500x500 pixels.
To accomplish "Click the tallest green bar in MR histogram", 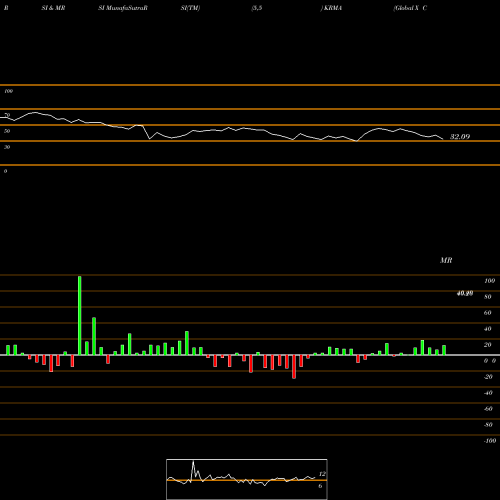I will [x=79, y=315].
